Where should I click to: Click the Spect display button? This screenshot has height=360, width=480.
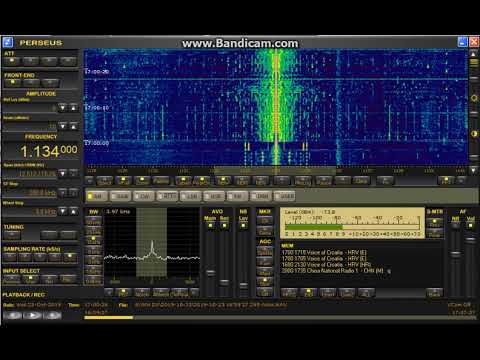pos(104,181)
